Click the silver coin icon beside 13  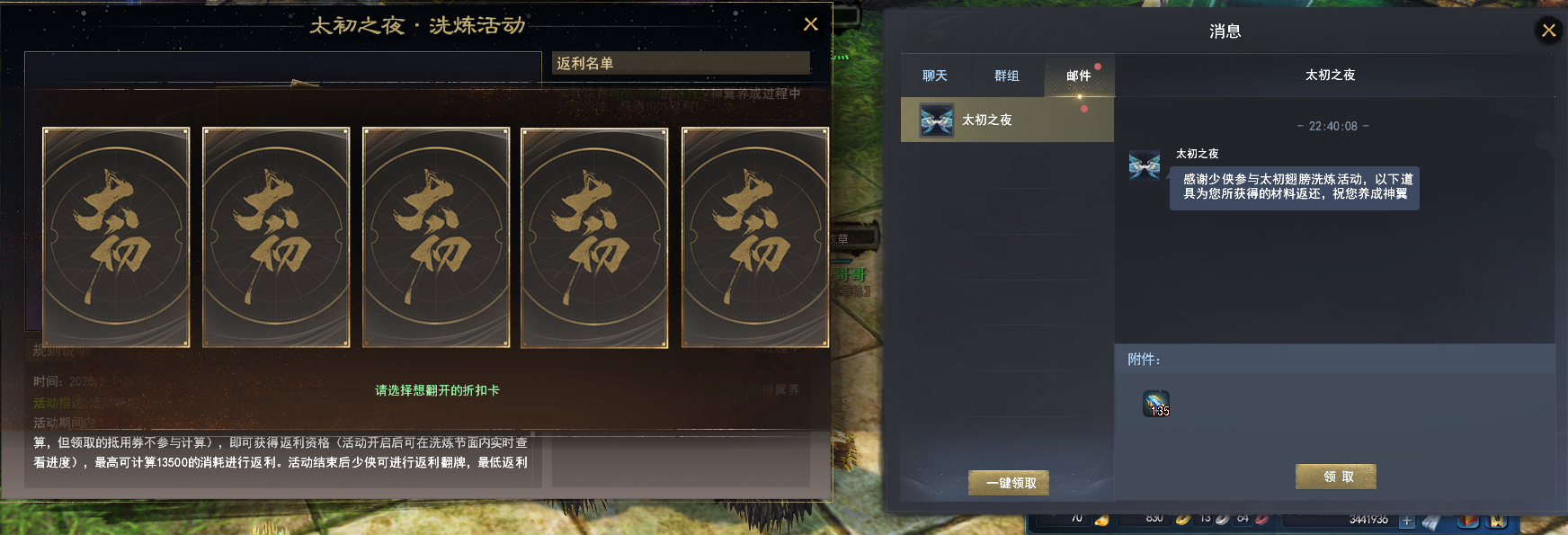1223,519
